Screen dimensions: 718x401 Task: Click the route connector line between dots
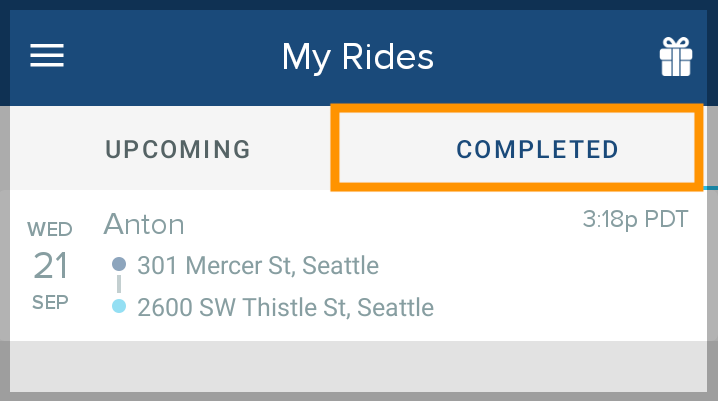pos(119,285)
